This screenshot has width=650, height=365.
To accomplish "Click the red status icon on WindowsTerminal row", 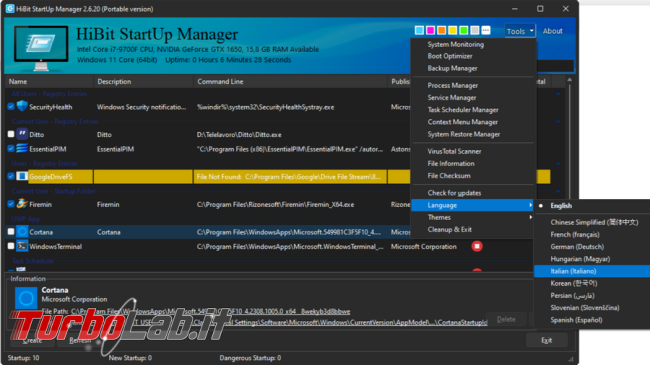I will (477, 246).
